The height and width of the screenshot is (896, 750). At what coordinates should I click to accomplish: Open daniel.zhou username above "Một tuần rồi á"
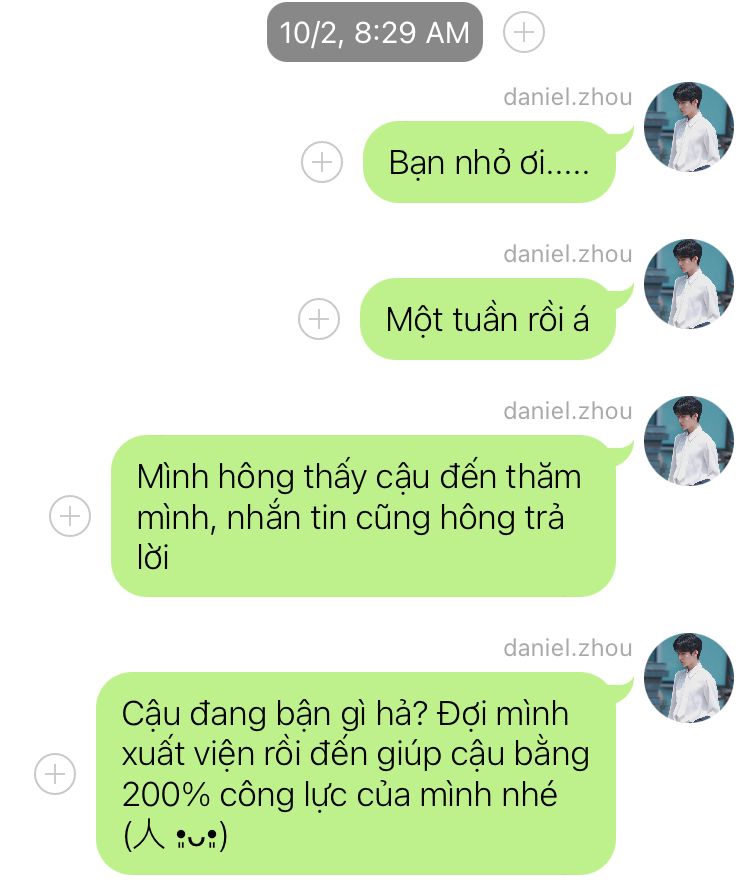coord(568,254)
